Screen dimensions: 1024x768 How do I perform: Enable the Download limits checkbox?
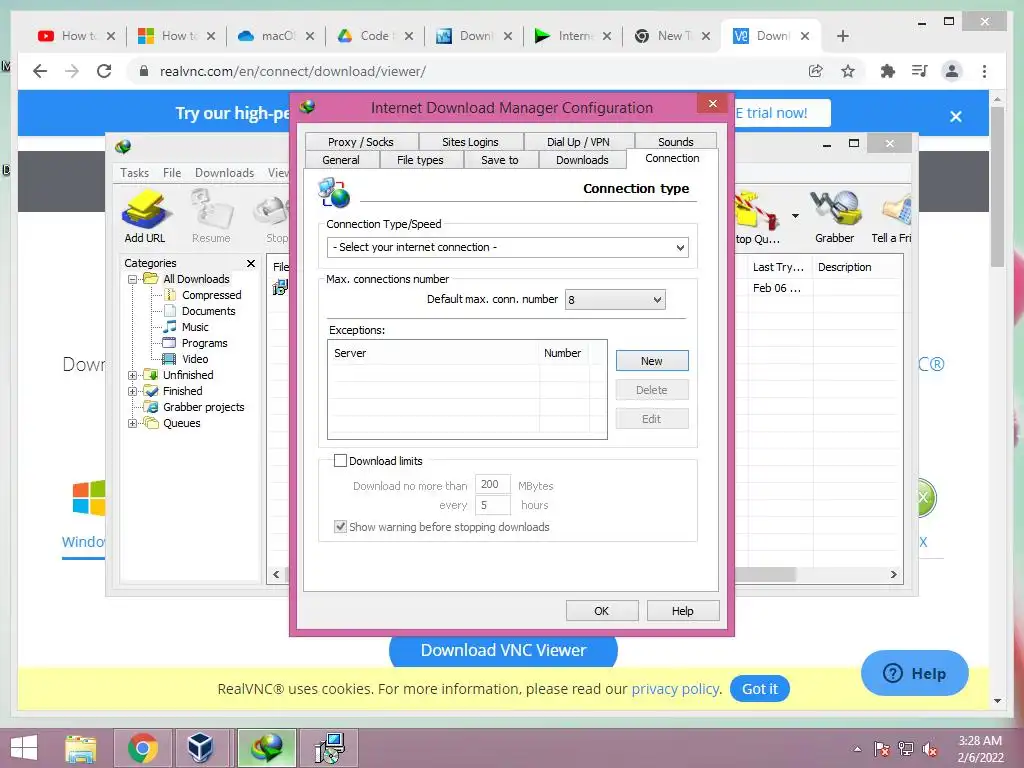click(340, 461)
